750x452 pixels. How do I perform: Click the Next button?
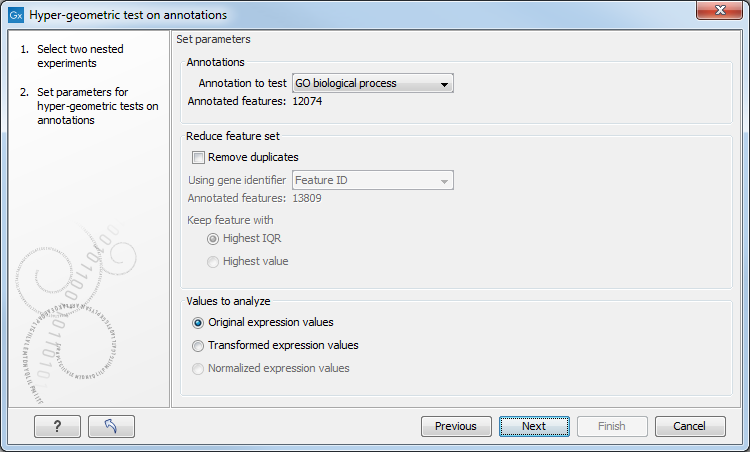click(x=534, y=426)
